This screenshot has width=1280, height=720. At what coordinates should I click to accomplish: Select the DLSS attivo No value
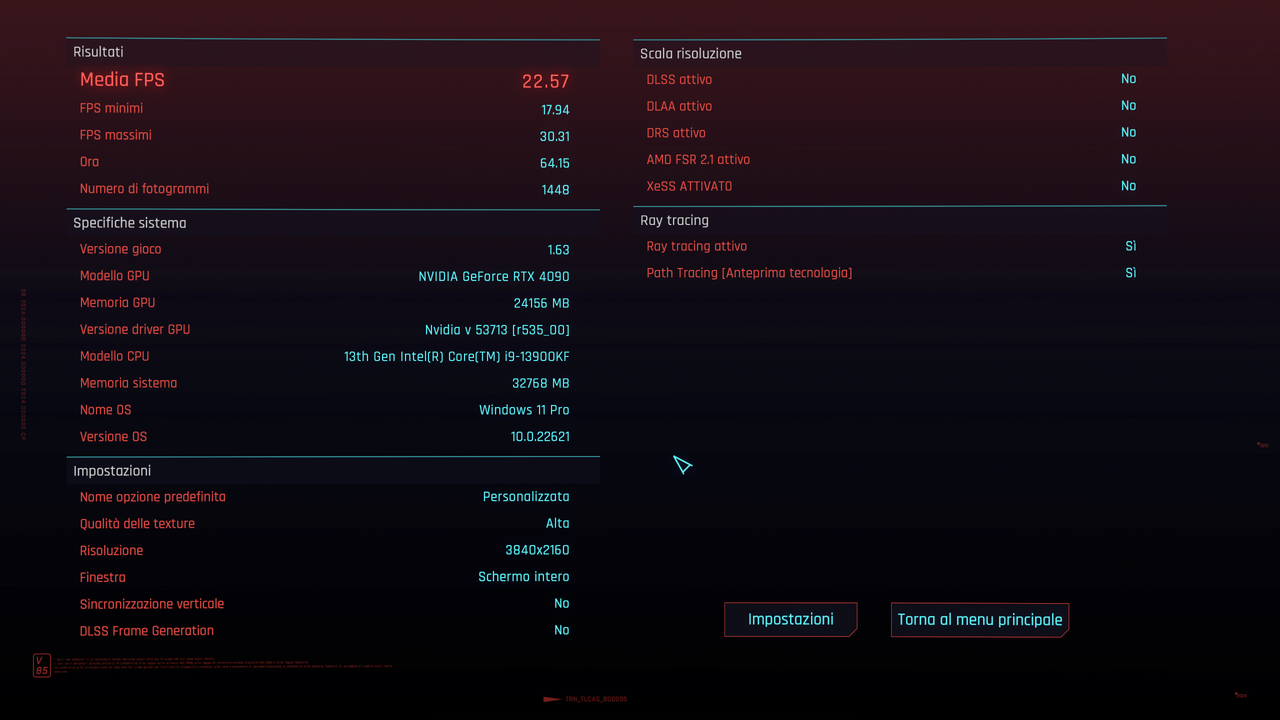click(x=1129, y=79)
